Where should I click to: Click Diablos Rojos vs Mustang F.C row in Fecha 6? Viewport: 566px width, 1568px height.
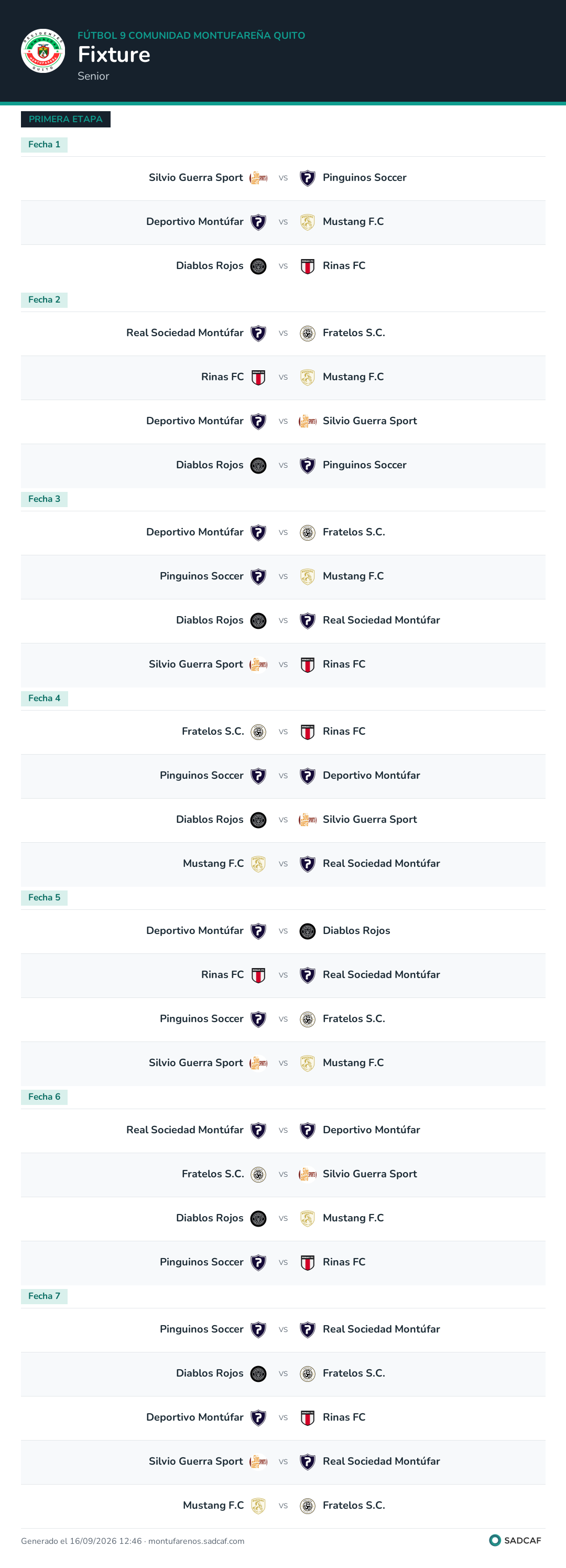(x=283, y=1219)
